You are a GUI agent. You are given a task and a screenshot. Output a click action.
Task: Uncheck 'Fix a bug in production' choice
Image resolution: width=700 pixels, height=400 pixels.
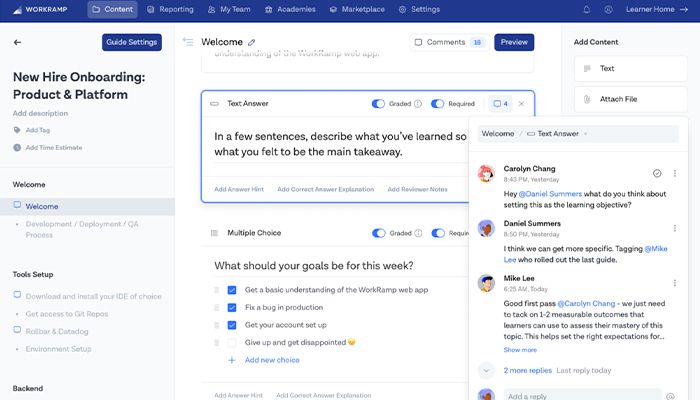232,308
